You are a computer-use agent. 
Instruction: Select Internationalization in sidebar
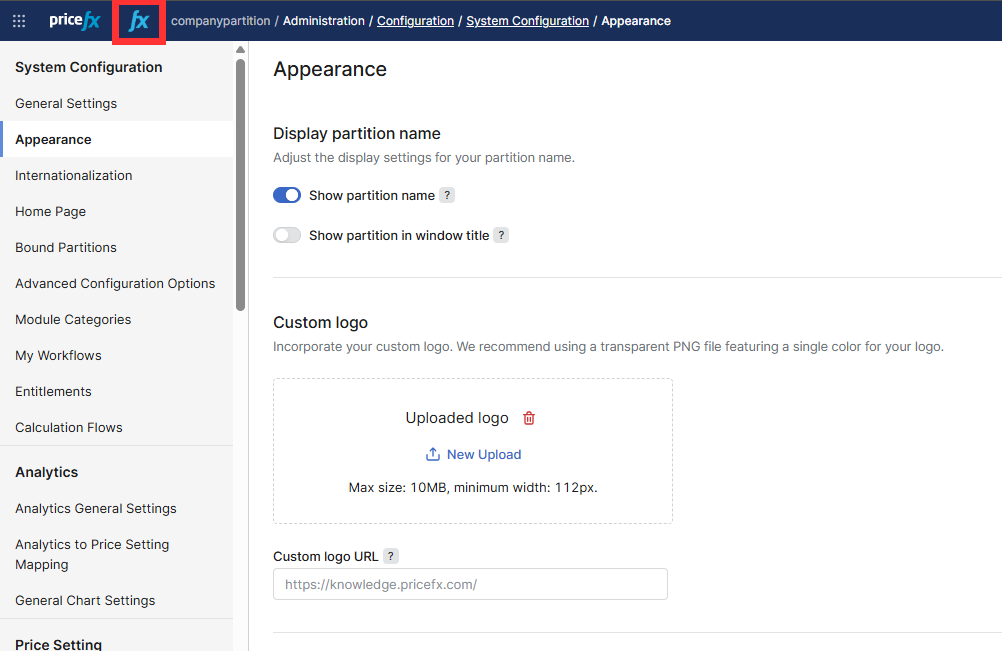coord(74,176)
